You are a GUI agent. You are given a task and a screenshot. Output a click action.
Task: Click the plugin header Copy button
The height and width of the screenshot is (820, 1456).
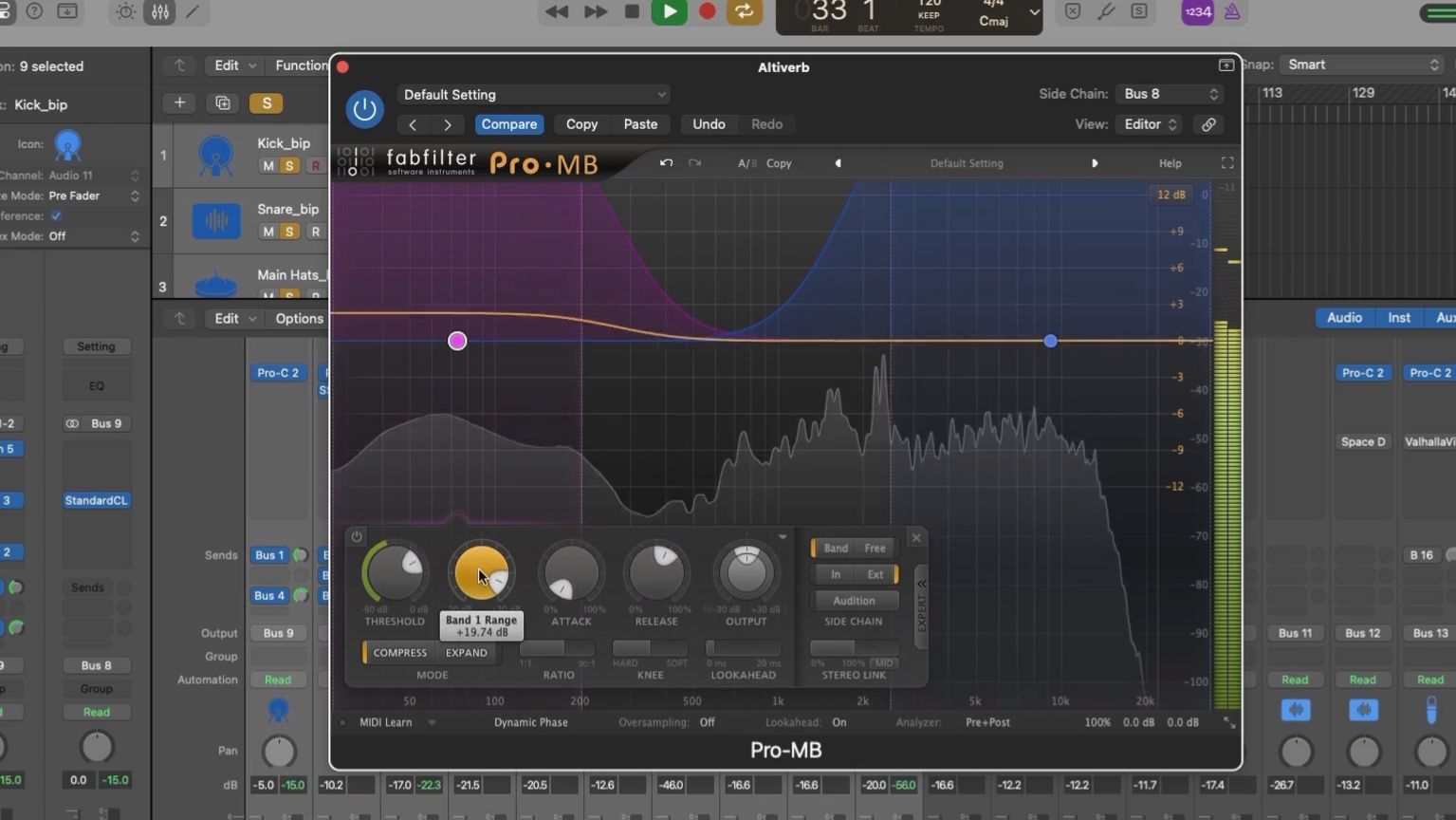coord(581,124)
